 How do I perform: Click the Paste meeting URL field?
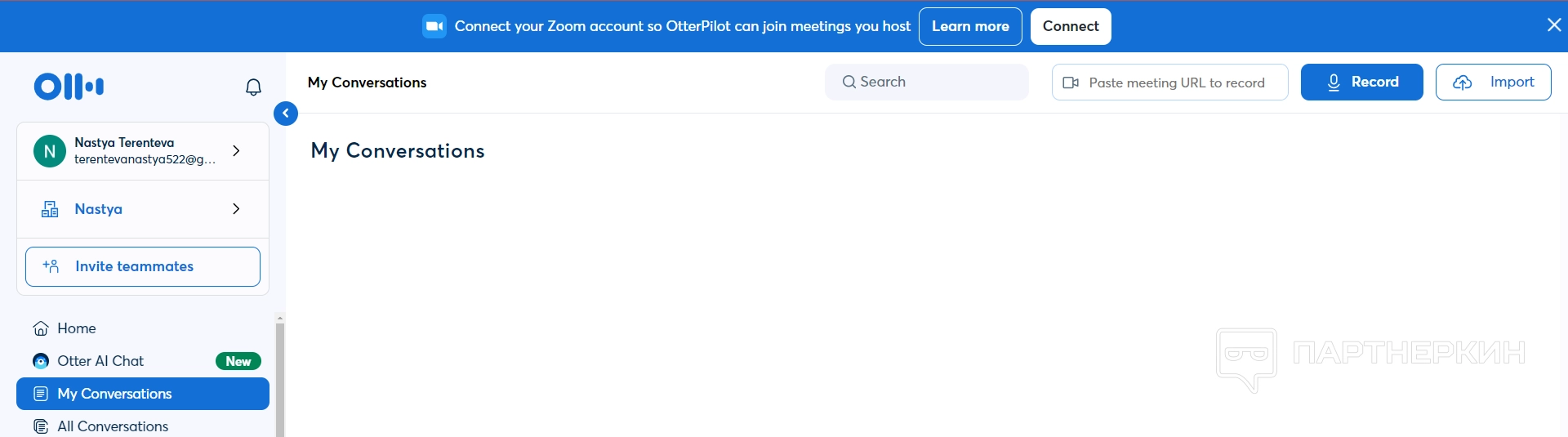(x=1176, y=82)
